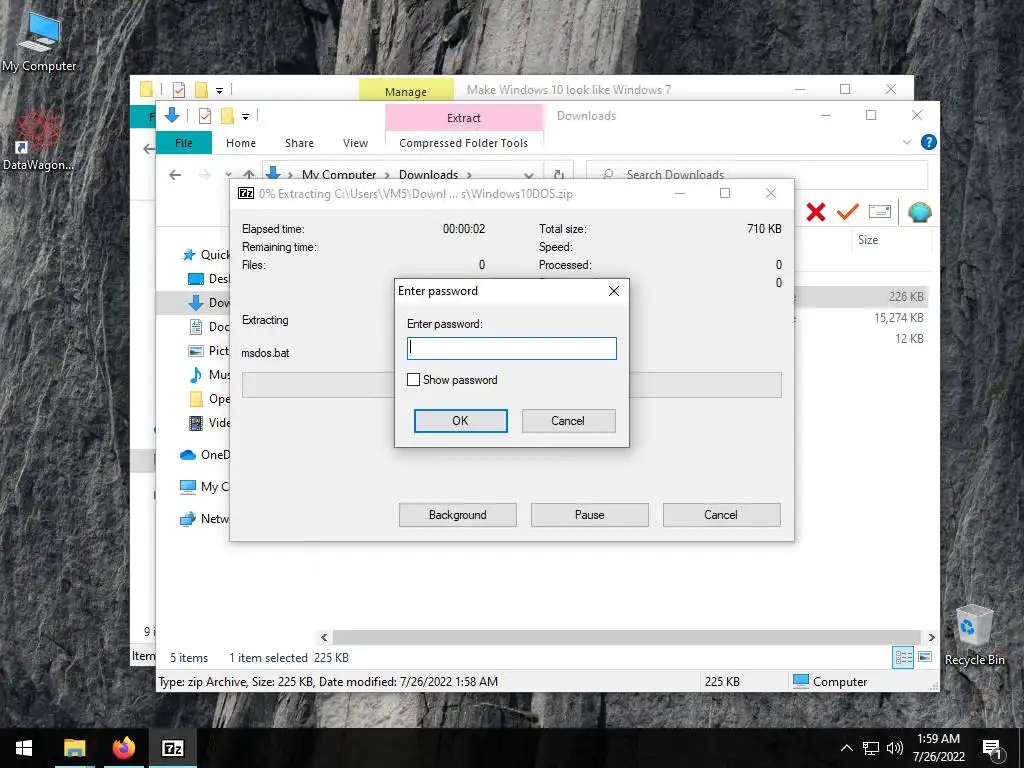This screenshot has width=1024, height=768.
Task: Click the Size column header
Action: (x=868, y=240)
